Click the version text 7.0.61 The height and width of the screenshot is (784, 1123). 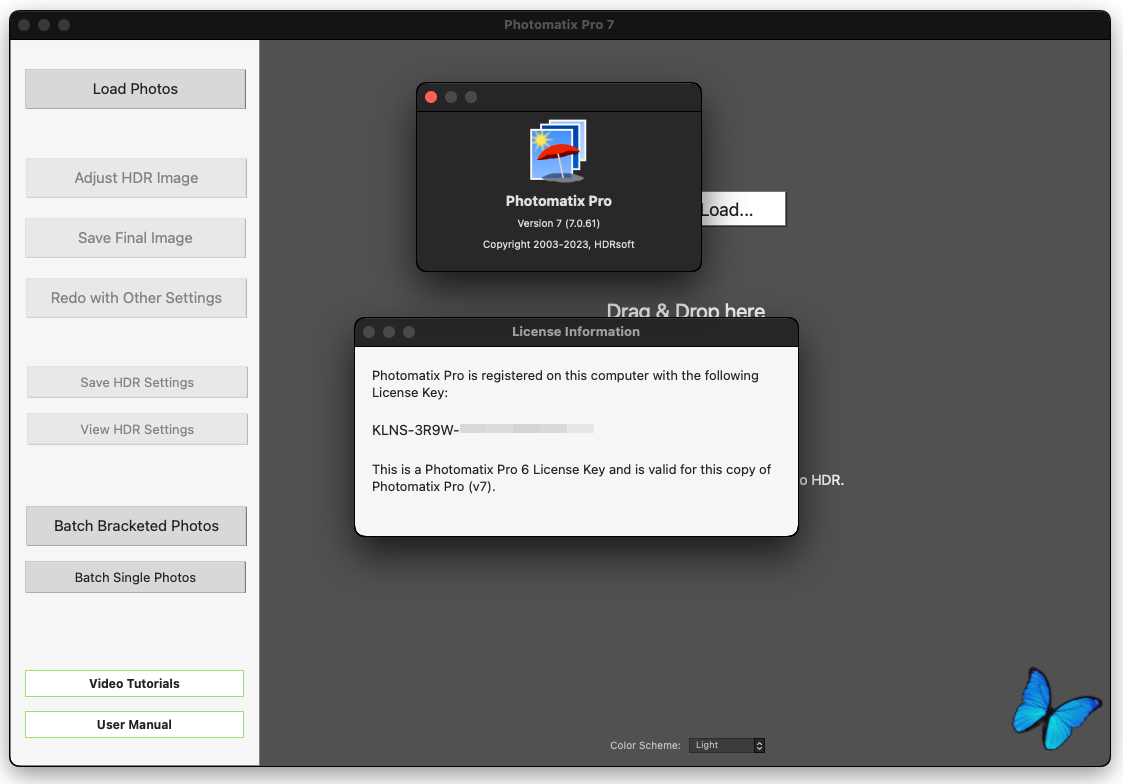click(x=582, y=223)
